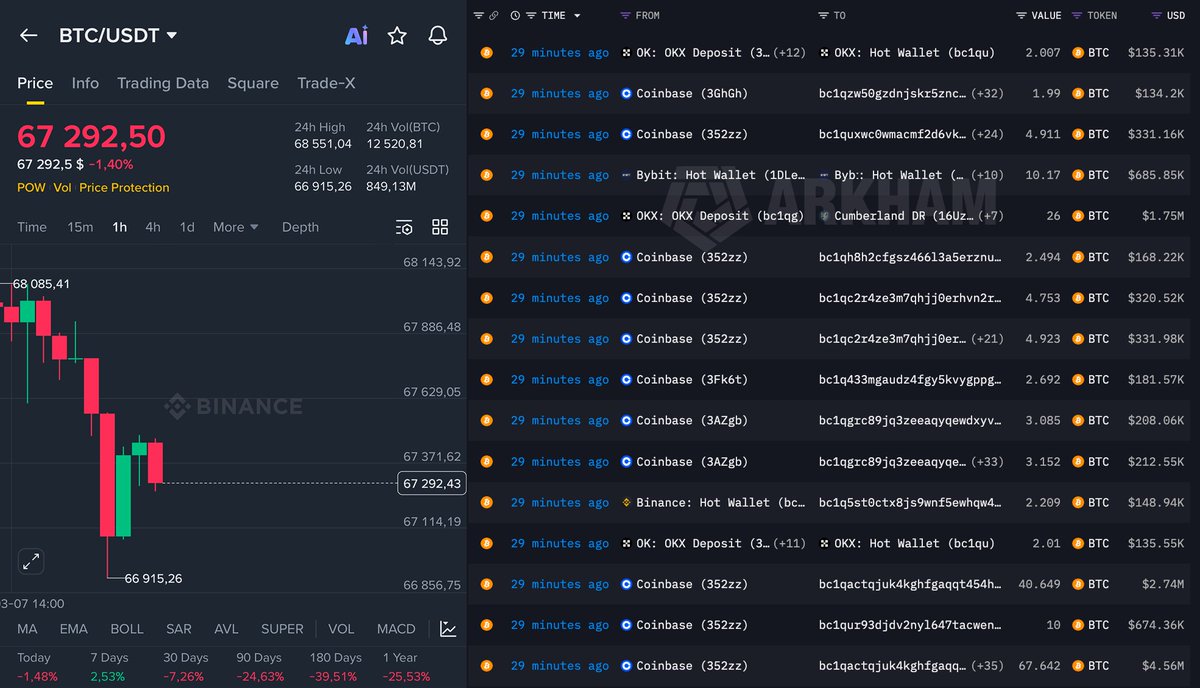Toggle BOLL indicator
The image size is (1200, 688).
[127, 629]
